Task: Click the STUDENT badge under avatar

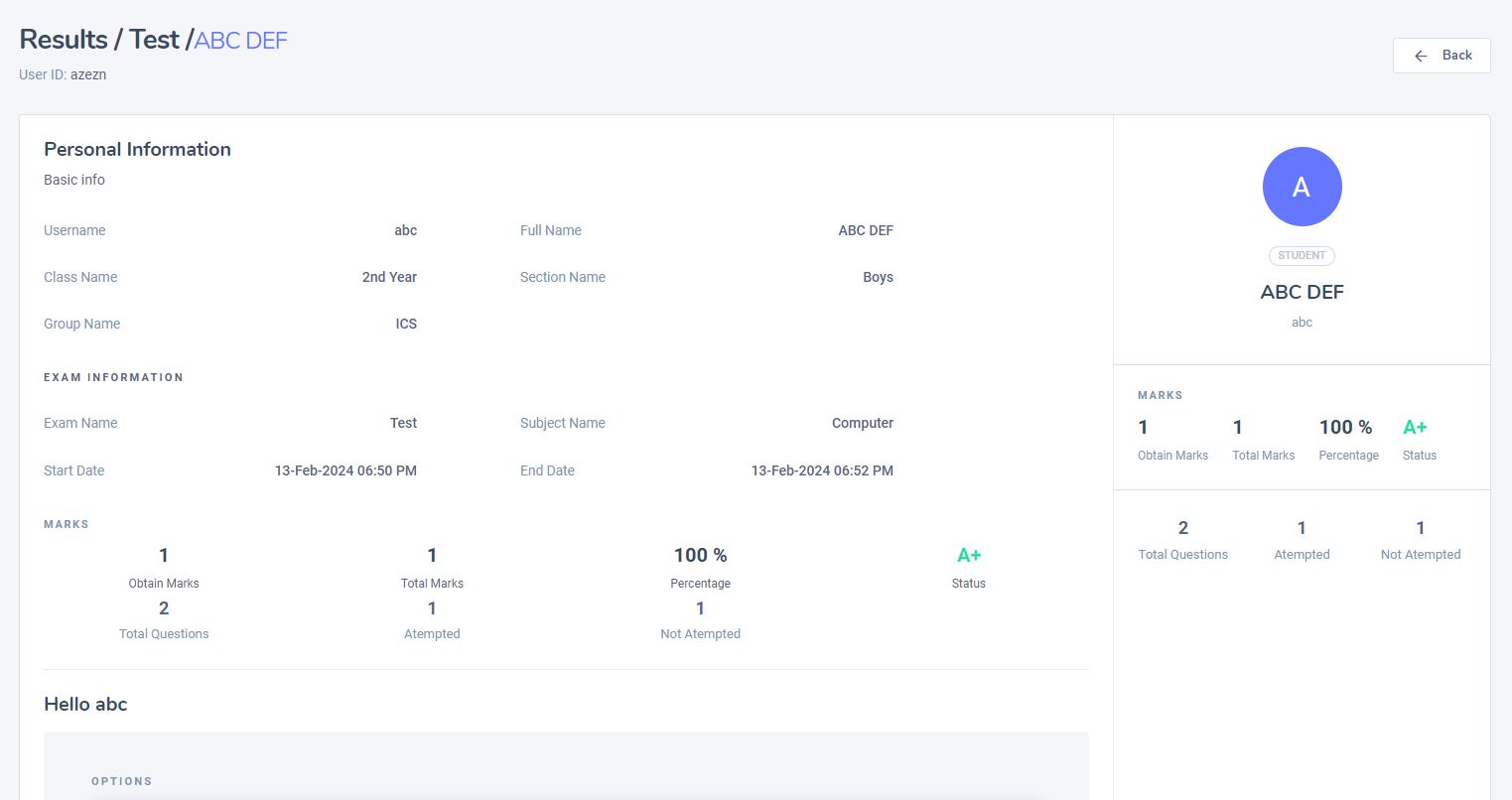Action: [1302, 255]
